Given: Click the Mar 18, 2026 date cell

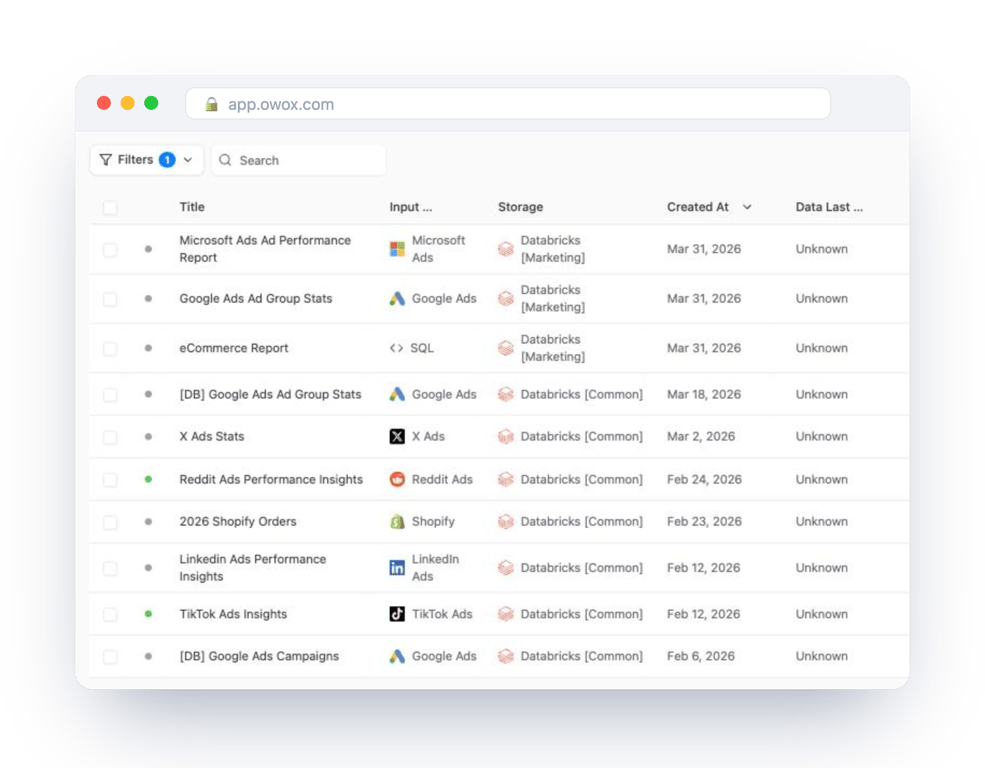Looking at the screenshot, I should tap(704, 394).
